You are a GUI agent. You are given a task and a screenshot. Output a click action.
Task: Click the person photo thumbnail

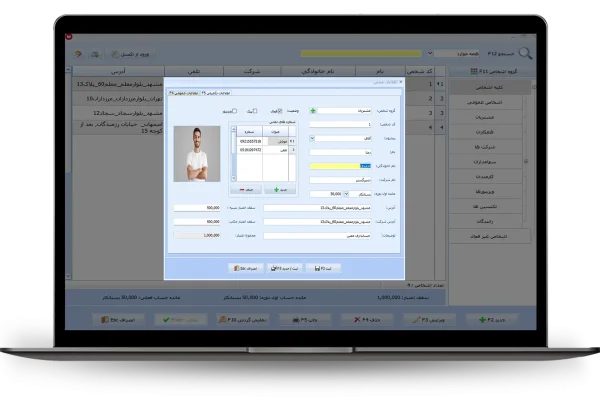click(197, 154)
